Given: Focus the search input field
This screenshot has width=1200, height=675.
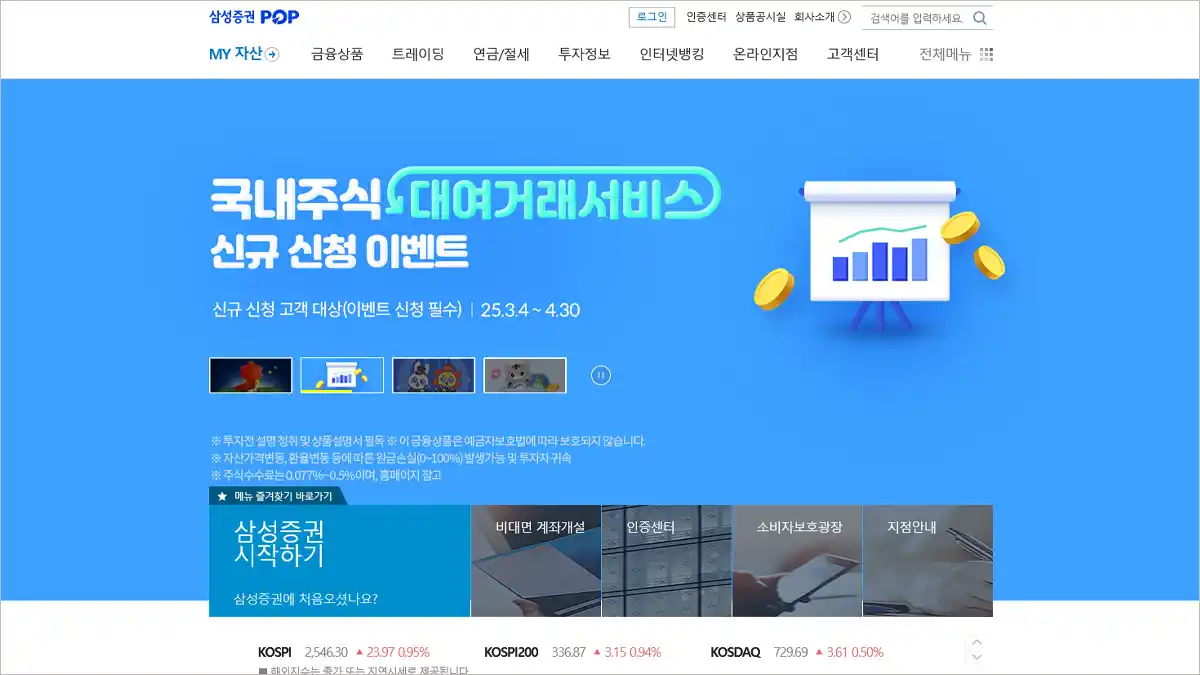Looking at the screenshot, I should pyautogui.click(x=917, y=18).
